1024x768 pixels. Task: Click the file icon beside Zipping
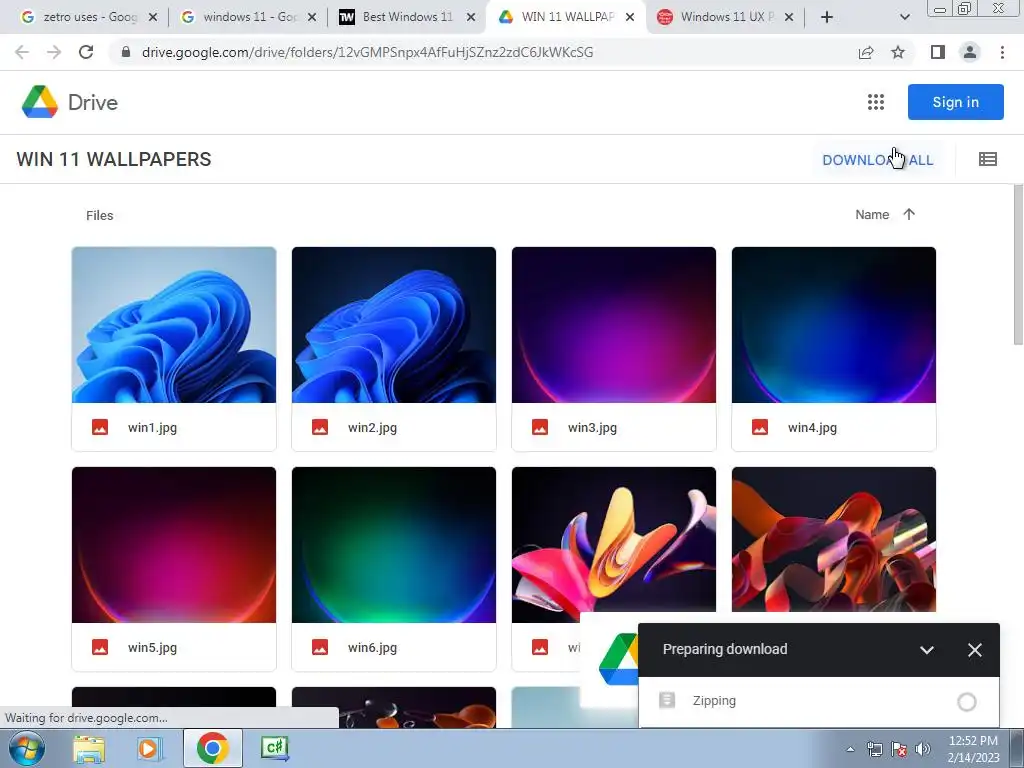(x=667, y=701)
